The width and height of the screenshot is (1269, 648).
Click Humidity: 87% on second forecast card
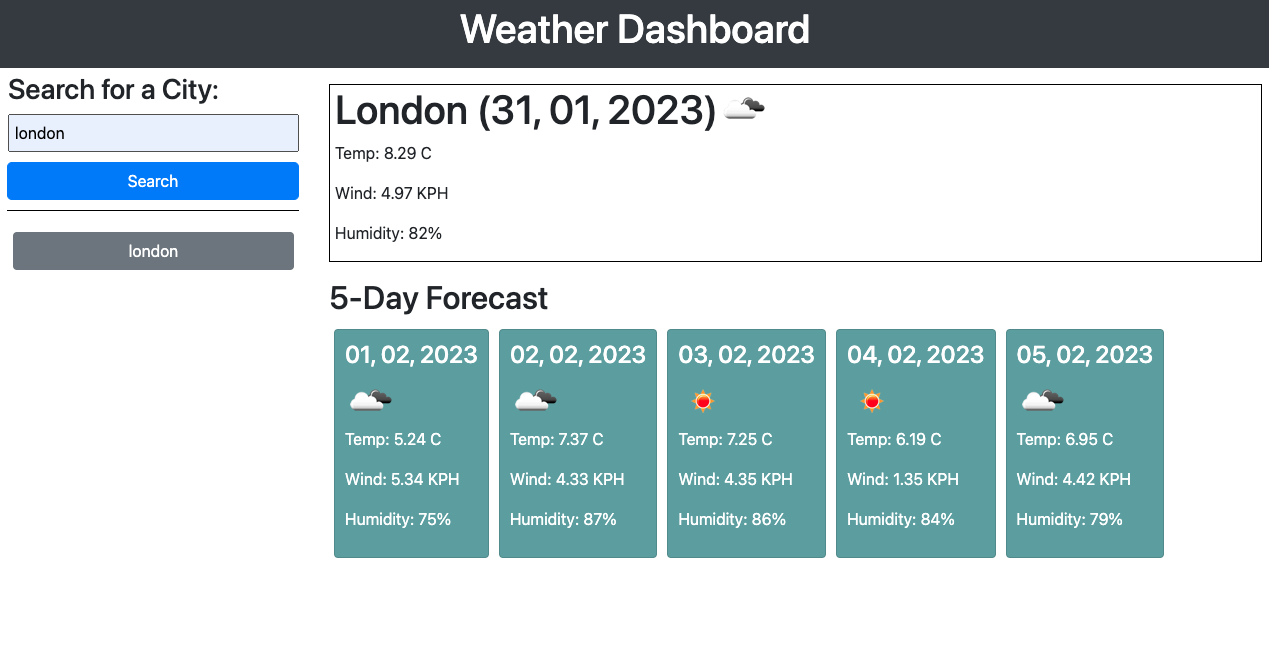(563, 519)
